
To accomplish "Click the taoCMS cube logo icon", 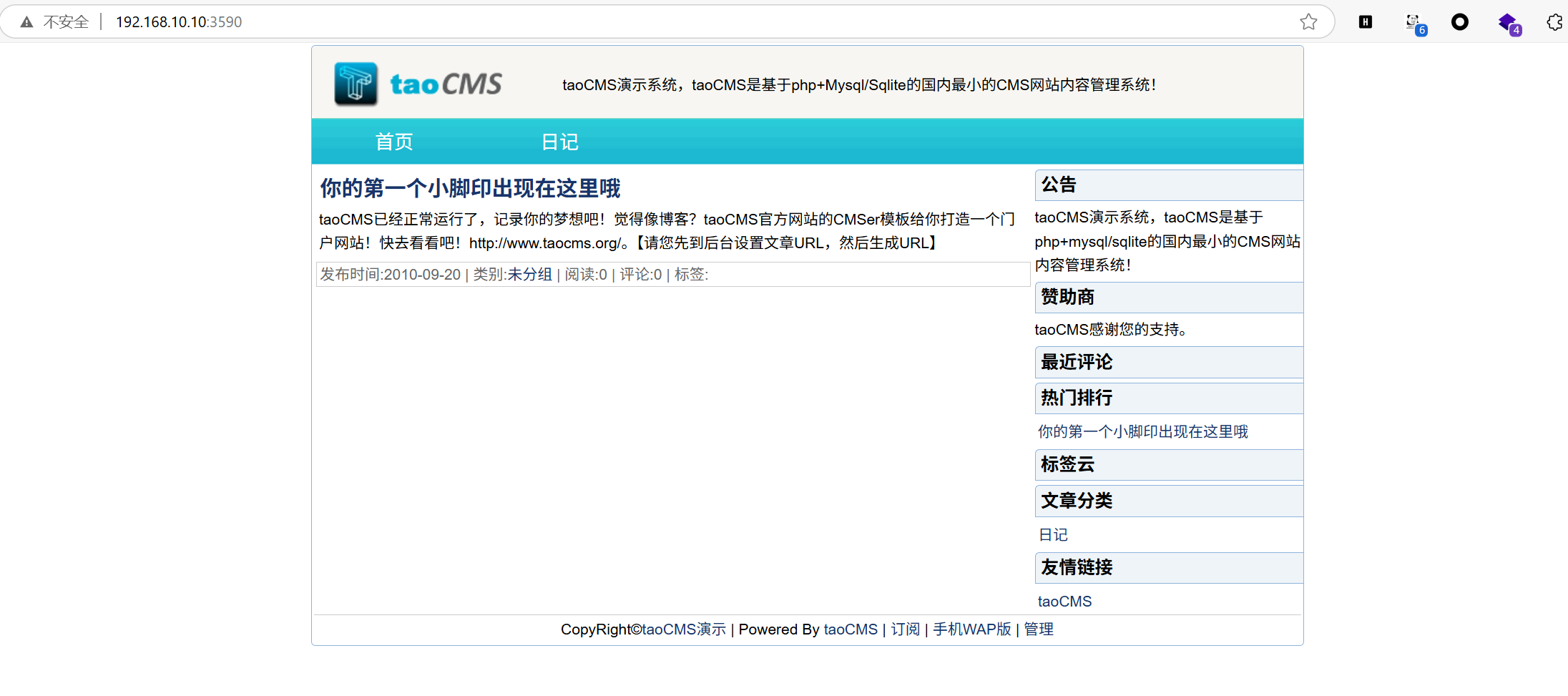I will click(356, 84).
